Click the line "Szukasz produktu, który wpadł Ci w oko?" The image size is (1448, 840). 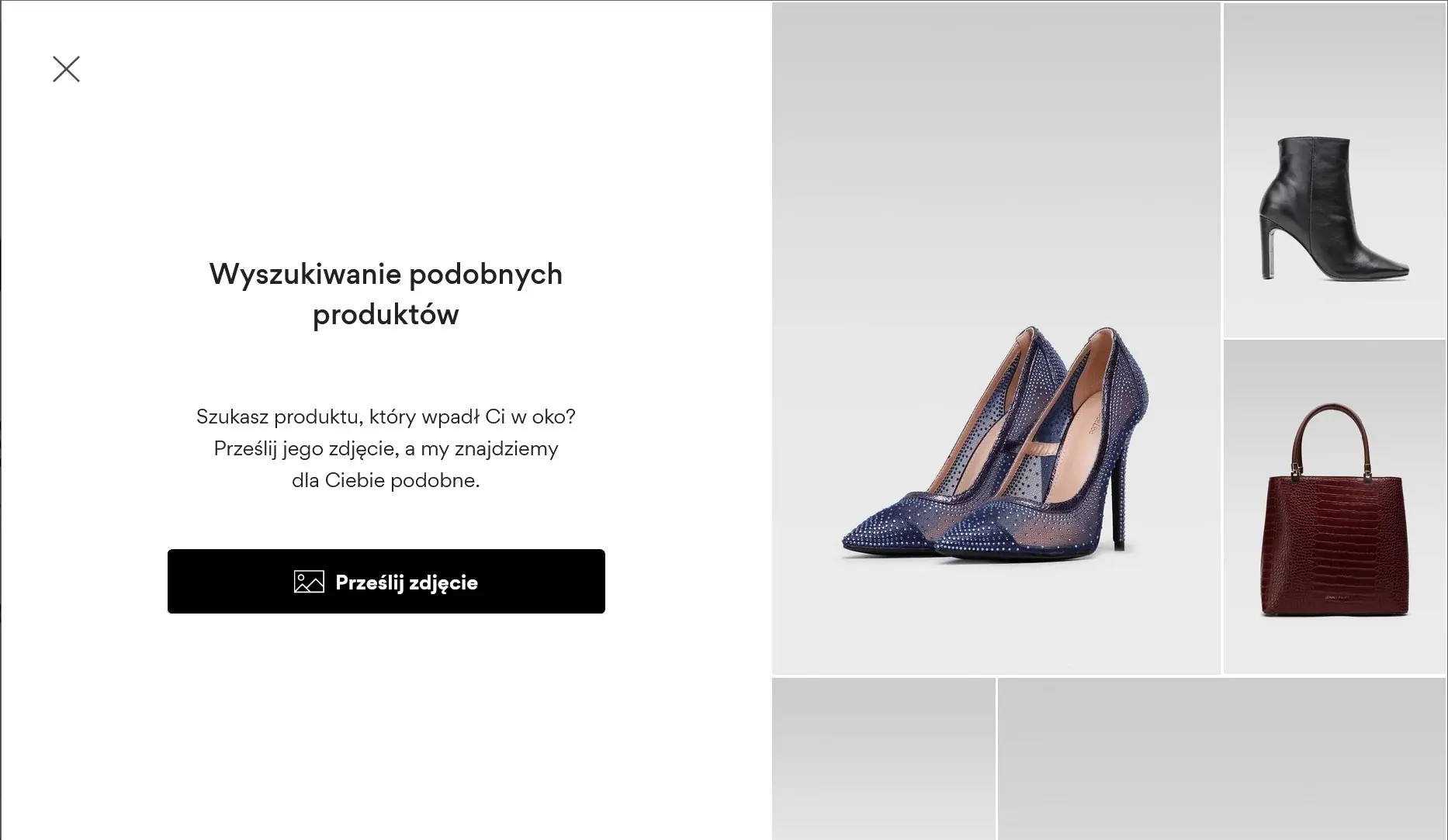click(x=386, y=417)
